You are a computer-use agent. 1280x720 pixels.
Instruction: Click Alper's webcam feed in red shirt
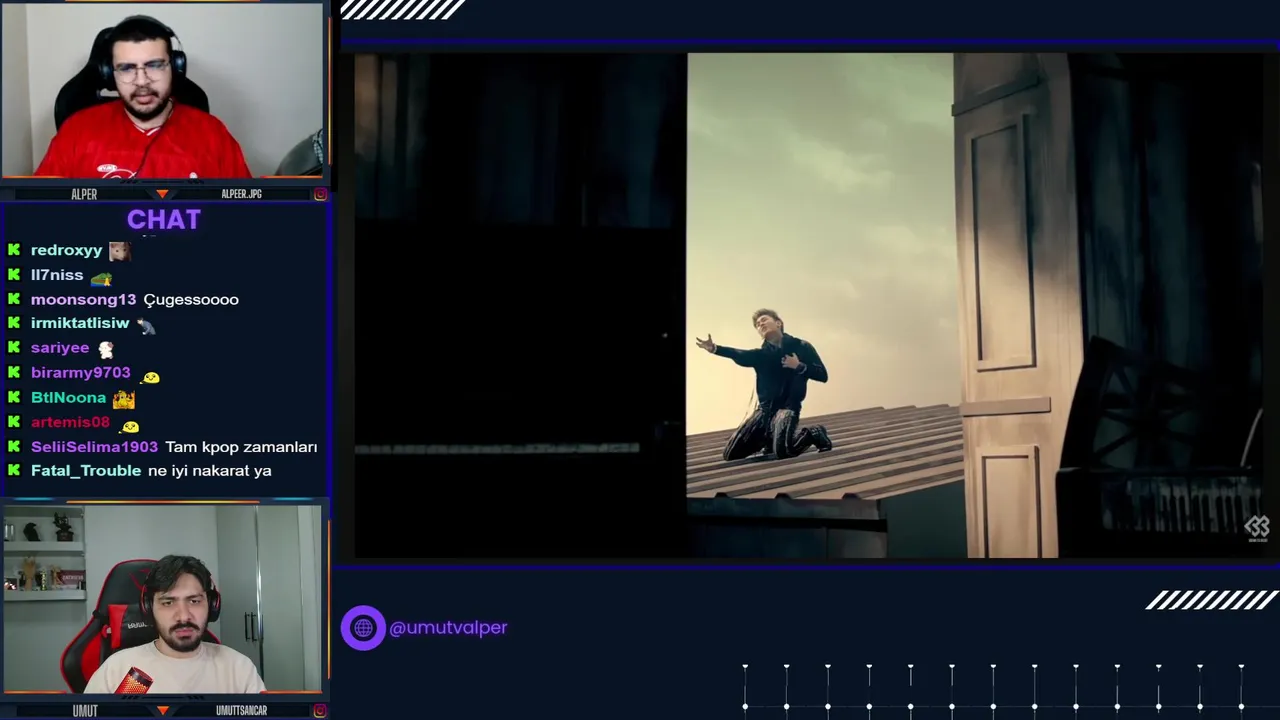(x=162, y=91)
